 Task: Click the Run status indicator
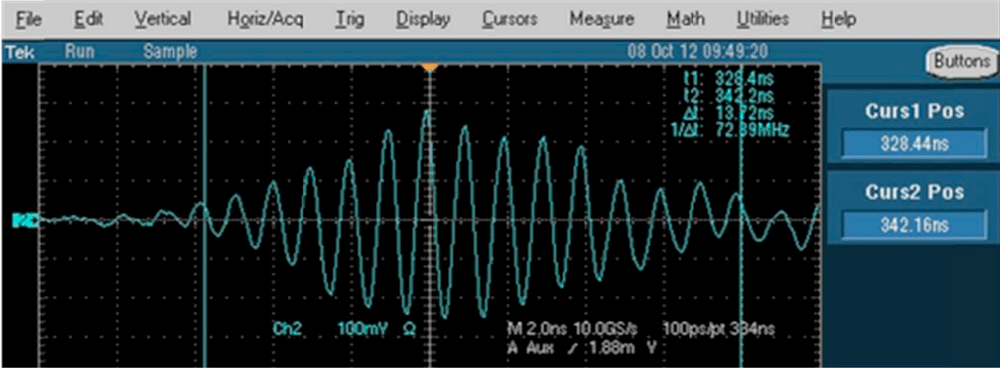pyautogui.click(x=79, y=52)
